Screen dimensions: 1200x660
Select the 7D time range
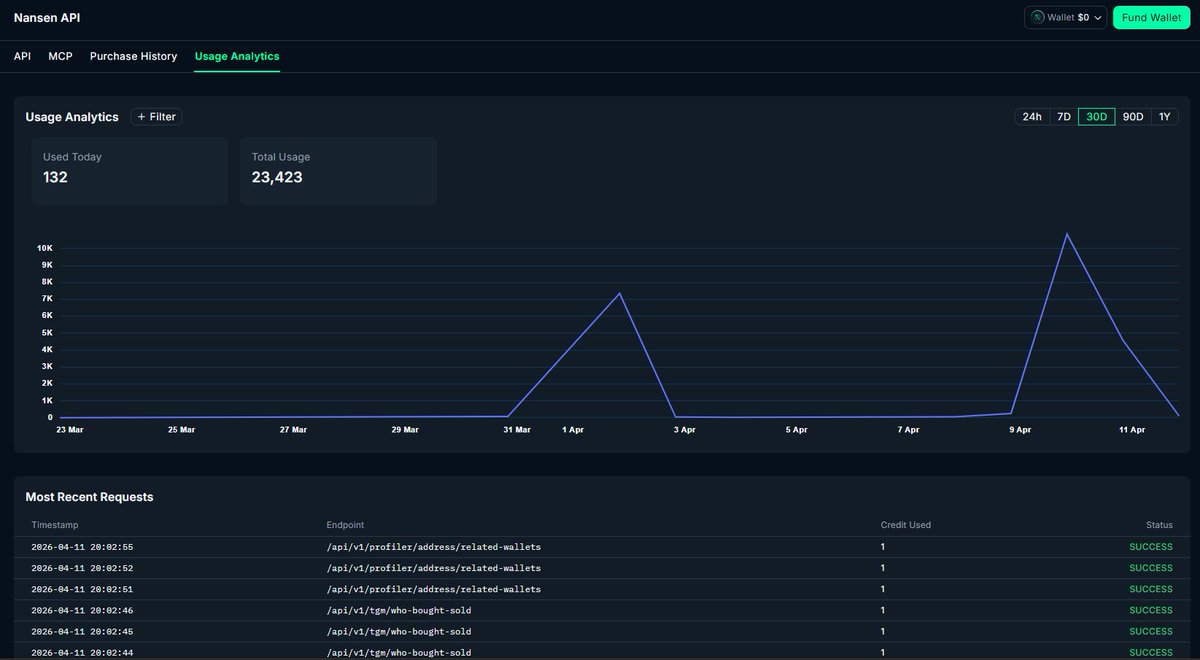tap(1064, 117)
